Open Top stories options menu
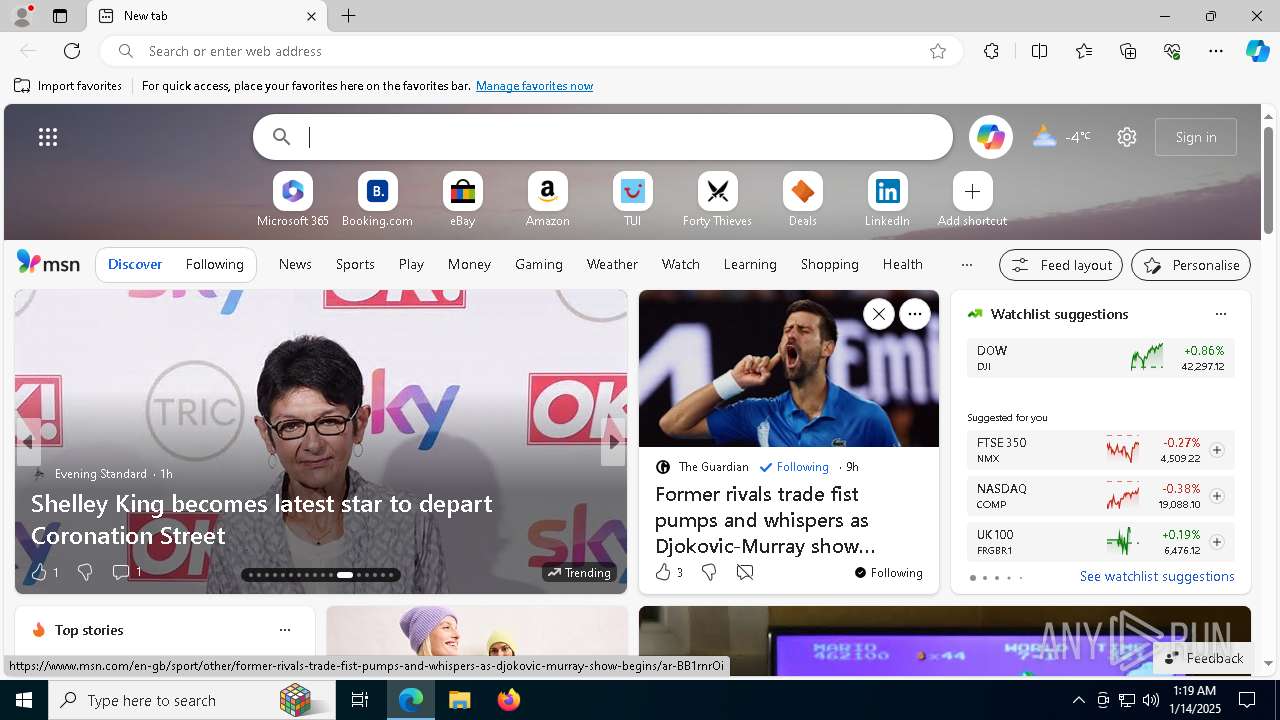The image size is (1280, 720). click(285, 630)
